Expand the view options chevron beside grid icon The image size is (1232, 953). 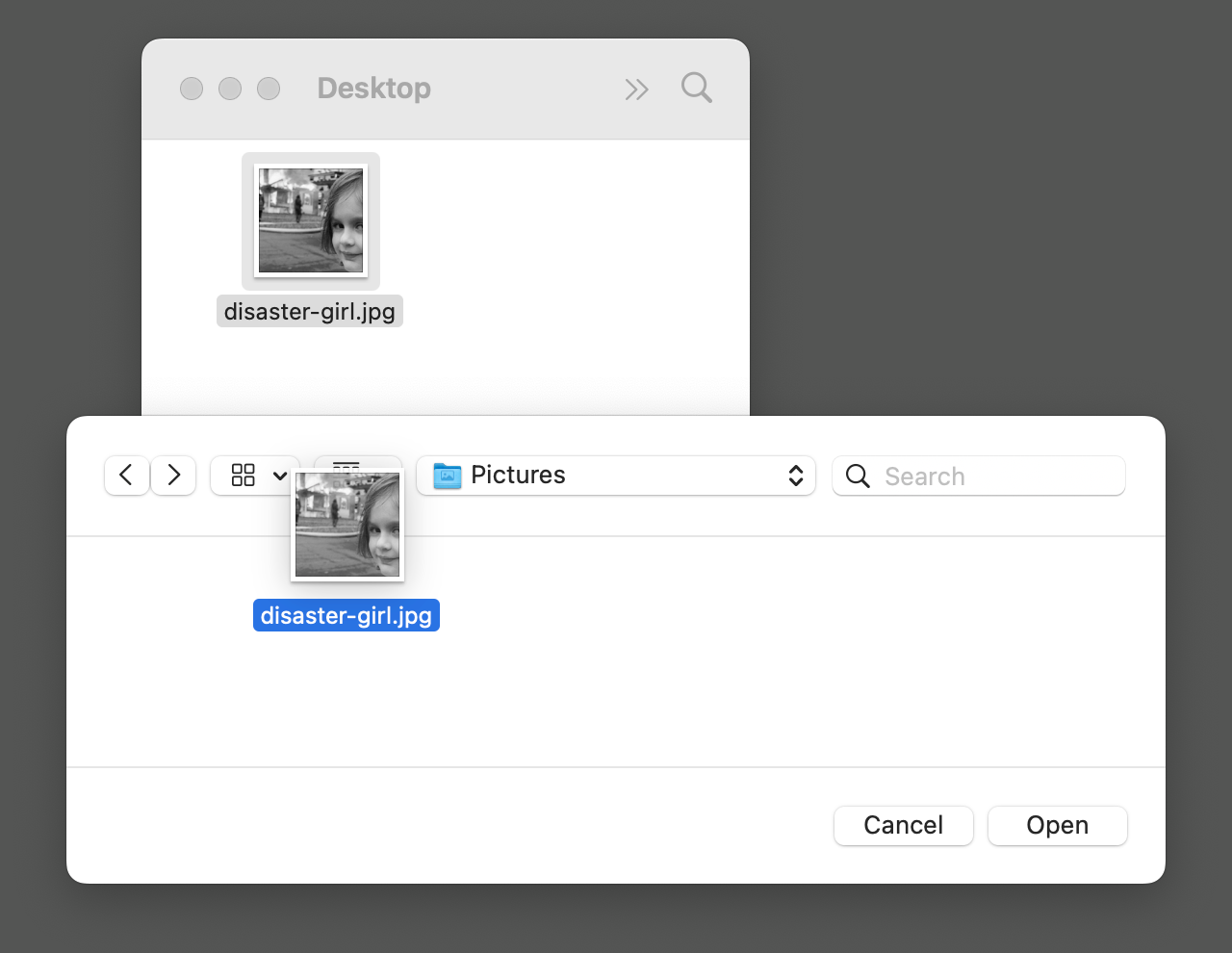[280, 476]
